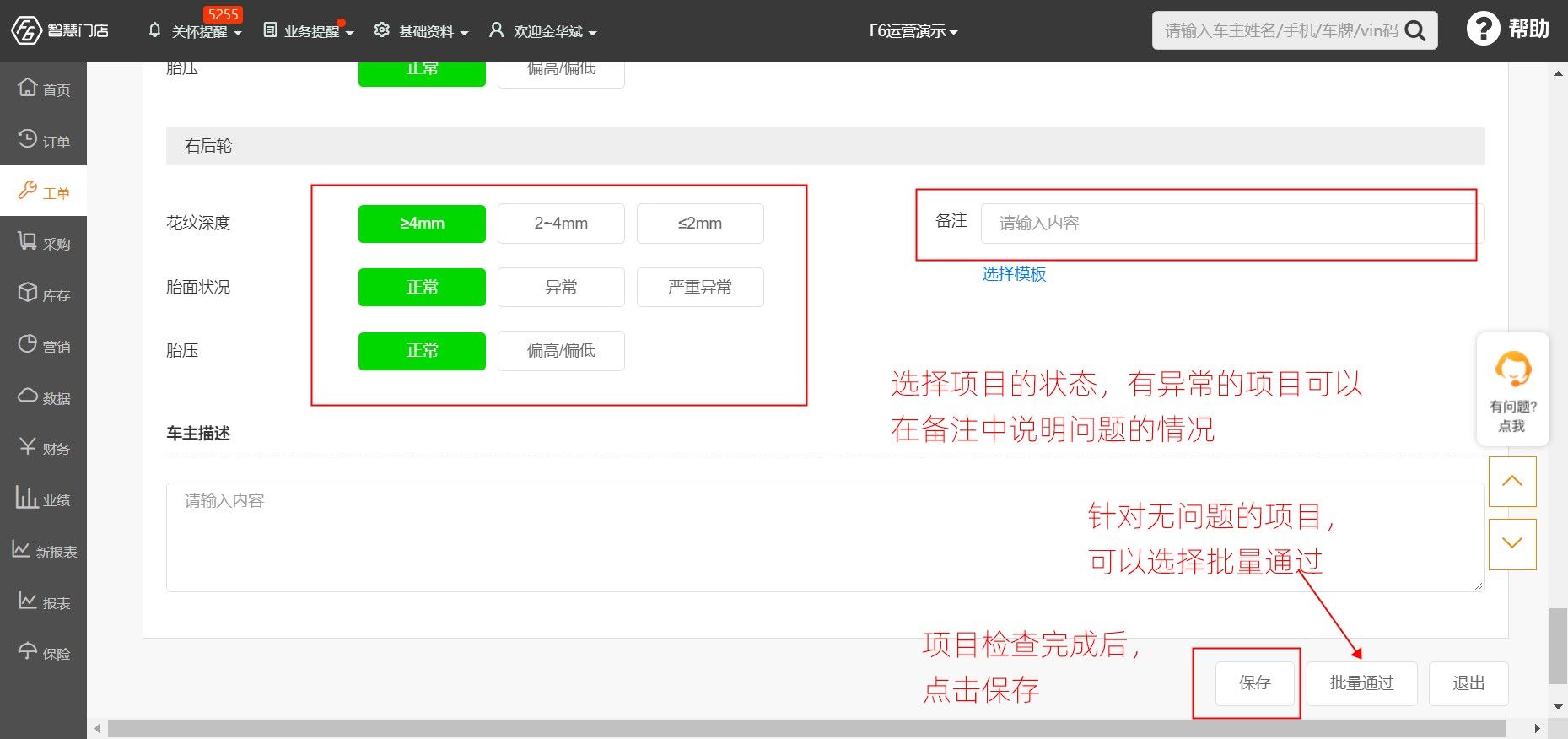Open 帮助 help question mark icon
1568x739 pixels.
(1483, 29)
